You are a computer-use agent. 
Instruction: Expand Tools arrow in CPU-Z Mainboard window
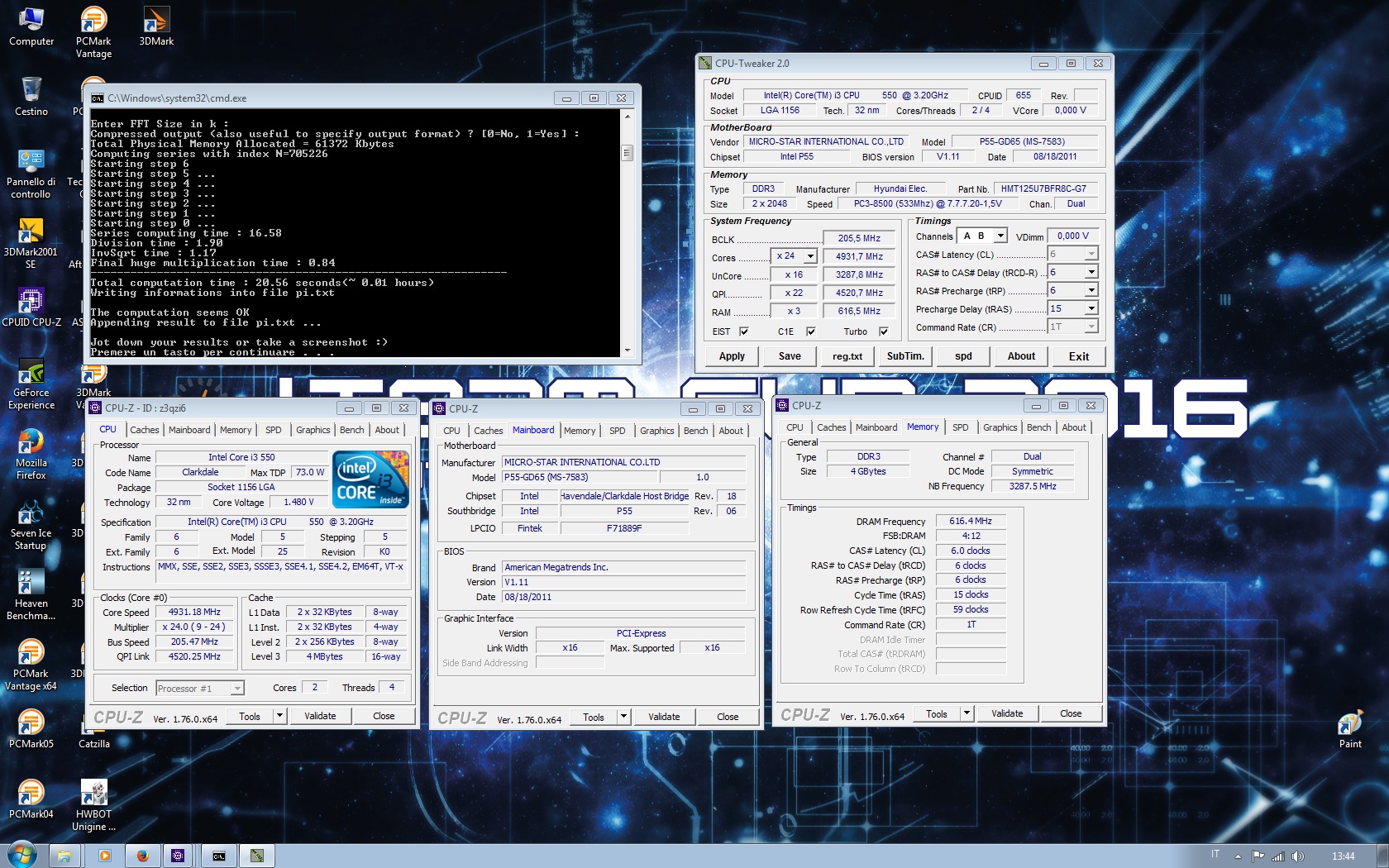(623, 717)
